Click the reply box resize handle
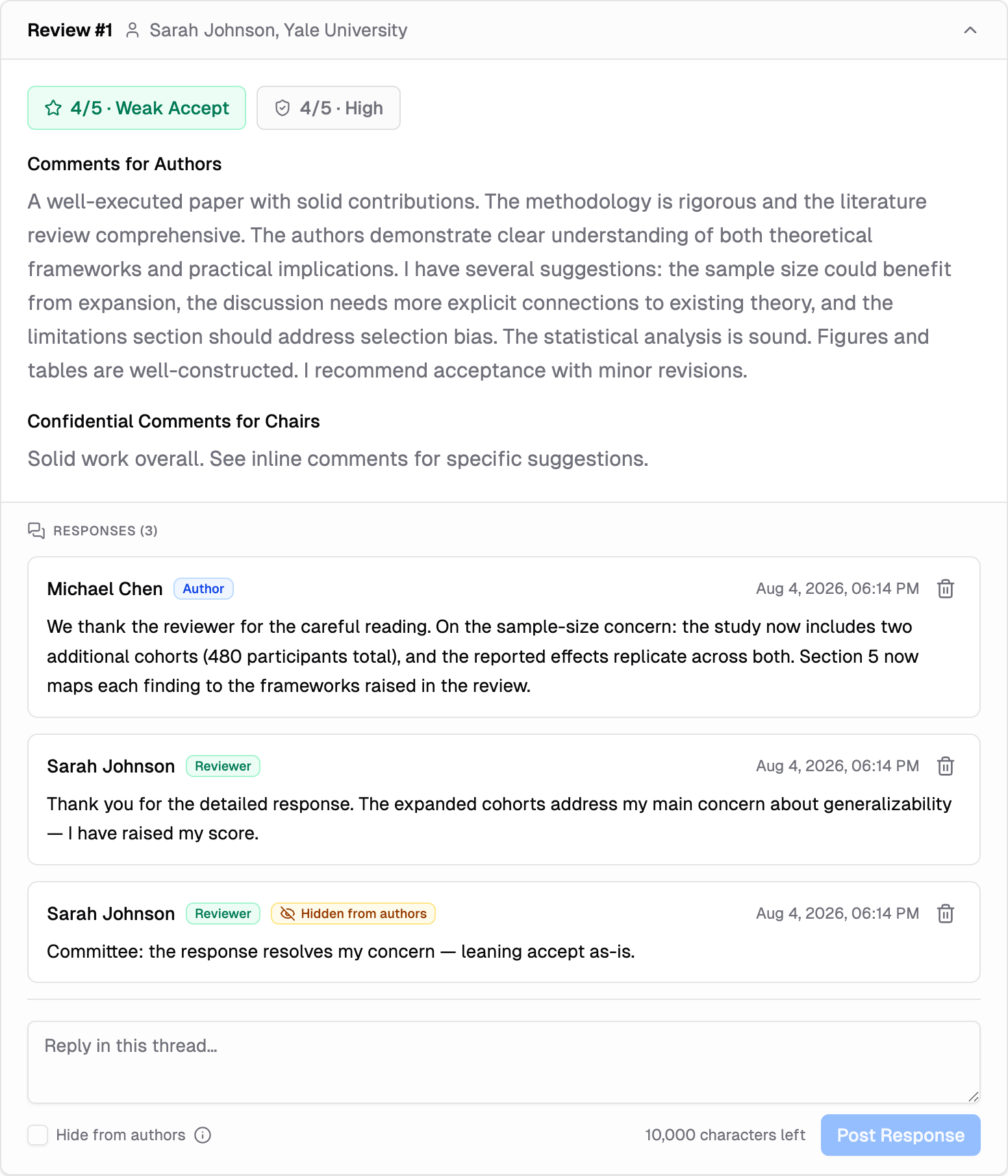The image size is (1008, 1176). pos(973,1096)
